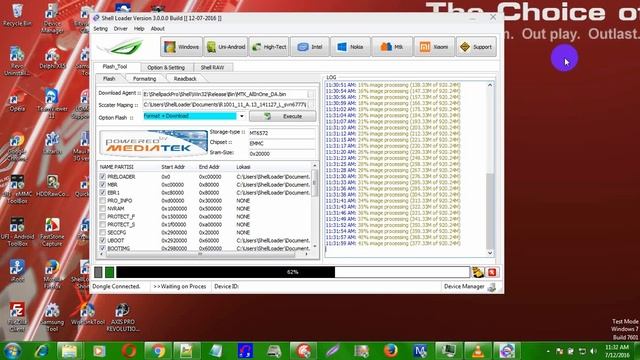Click the Execute button
Image resolution: width=640 pixels, height=360 pixels.
[x=282, y=116]
